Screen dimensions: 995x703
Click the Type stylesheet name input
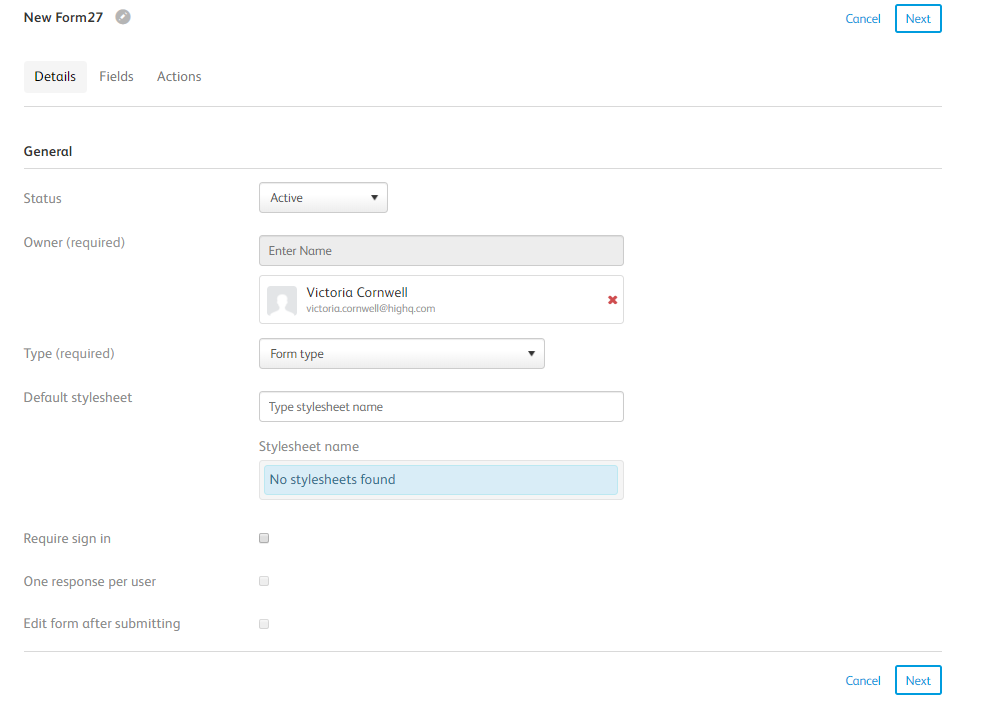coord(441,407)
